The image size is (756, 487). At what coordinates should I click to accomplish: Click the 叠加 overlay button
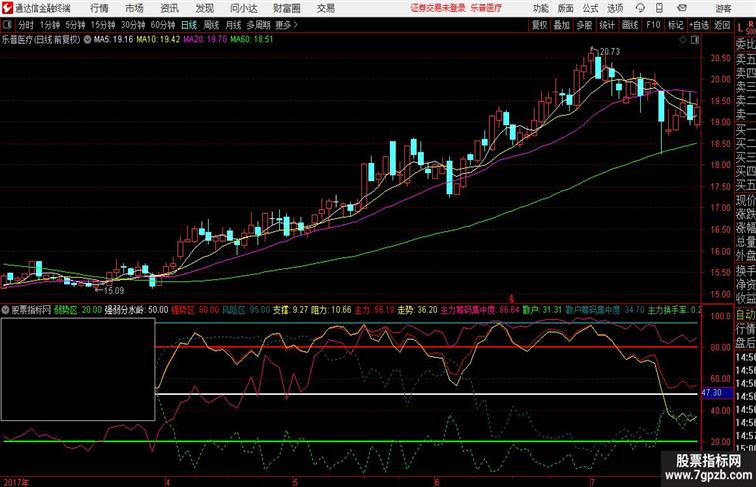(x=562, y=25)
